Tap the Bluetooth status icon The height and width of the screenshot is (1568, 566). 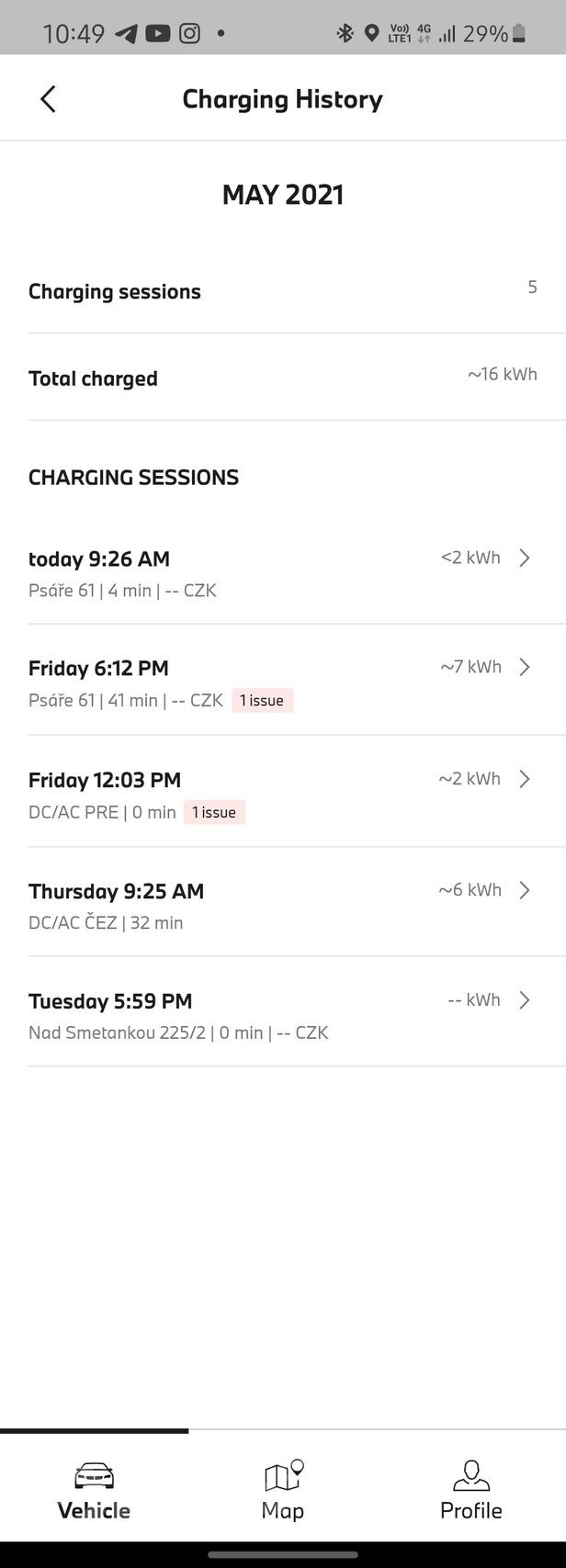coord(345,34)
